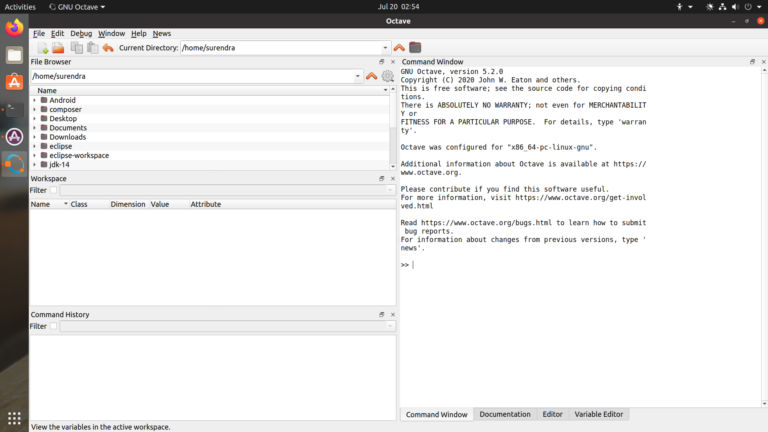Image resolution: width=768 pixels, height=432 pixels.
Task: Open the Debug menu
Action: pyautogui.click(x=81, y=34)
